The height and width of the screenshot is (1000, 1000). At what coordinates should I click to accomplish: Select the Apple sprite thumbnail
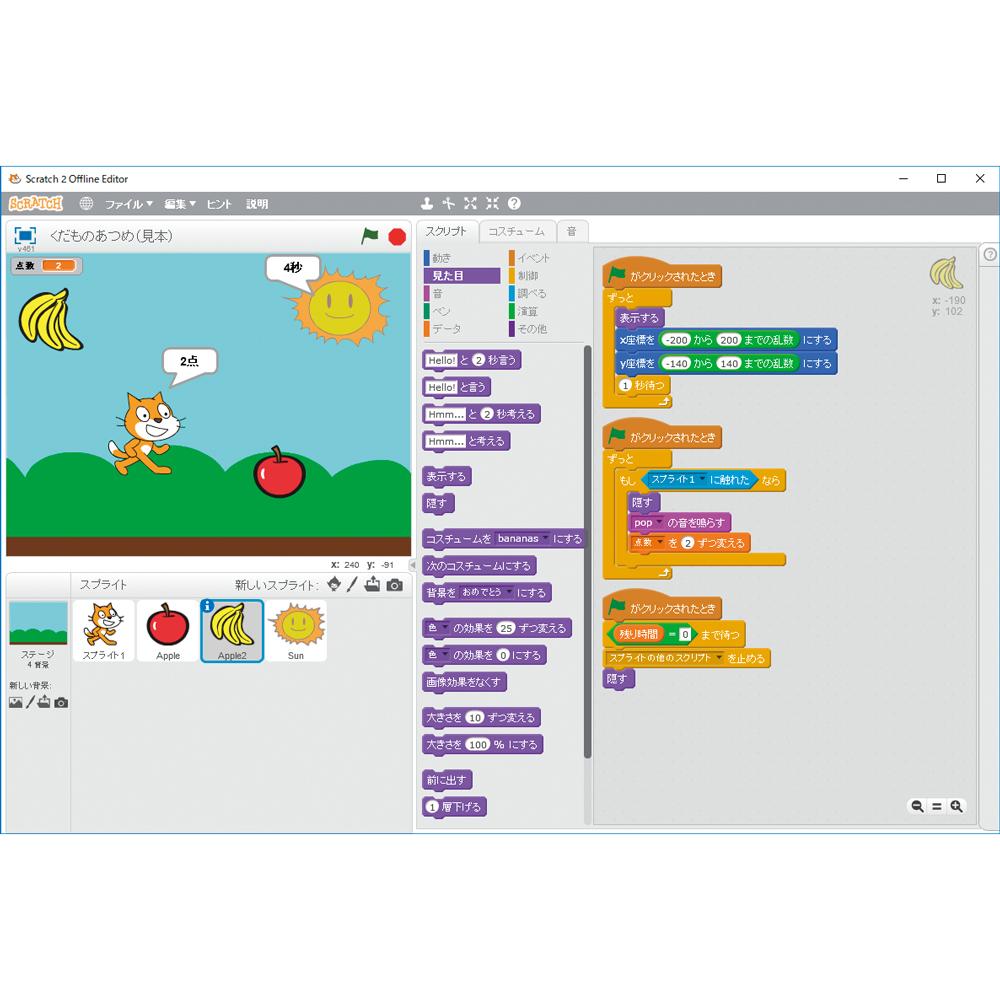coord(168,631)
